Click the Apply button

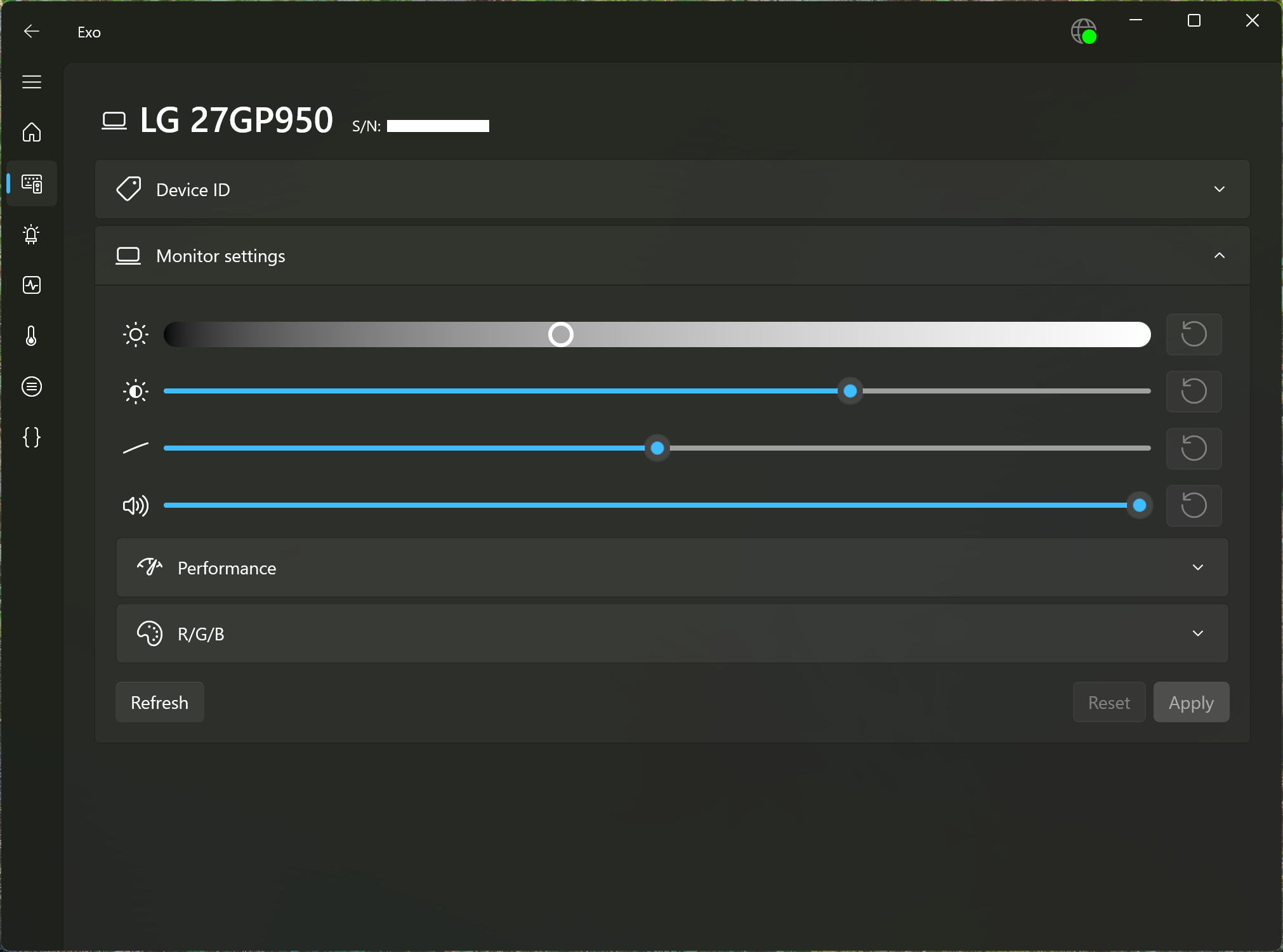[1191, 702]
